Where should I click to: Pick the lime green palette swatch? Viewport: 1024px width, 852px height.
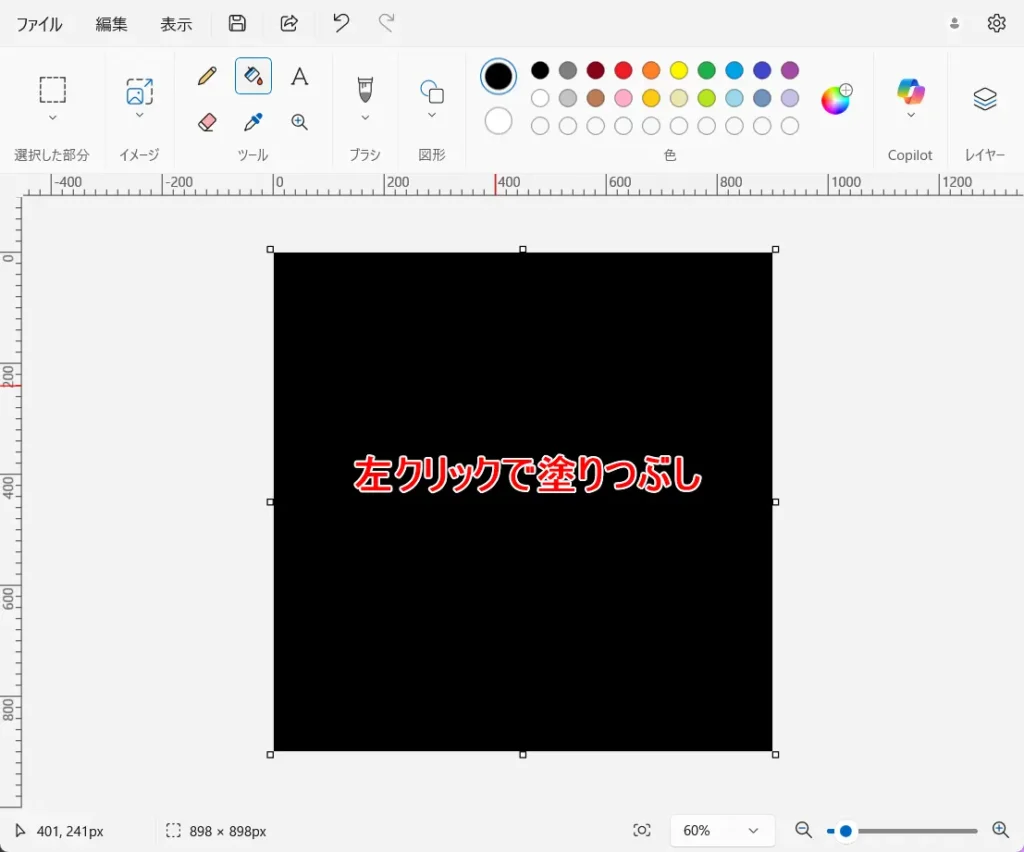(x=707, y=98)
